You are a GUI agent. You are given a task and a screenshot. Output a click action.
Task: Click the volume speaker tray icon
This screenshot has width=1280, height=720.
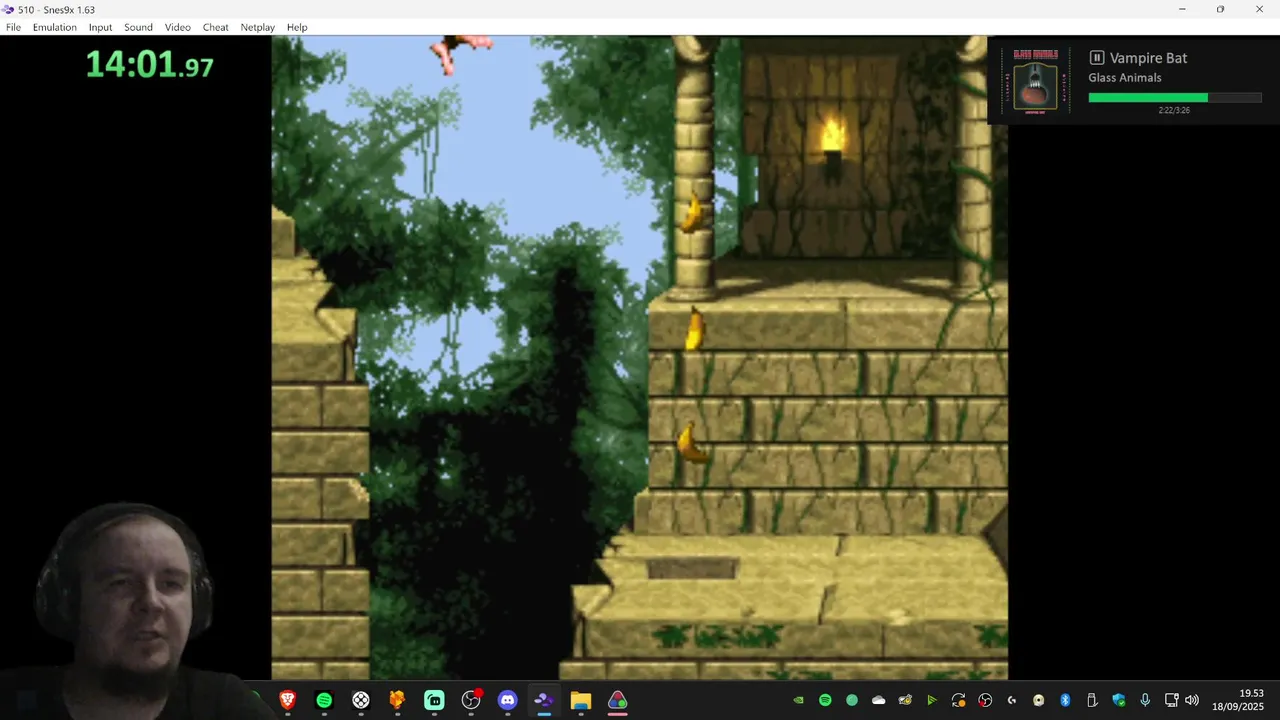tap(1192, 701)
